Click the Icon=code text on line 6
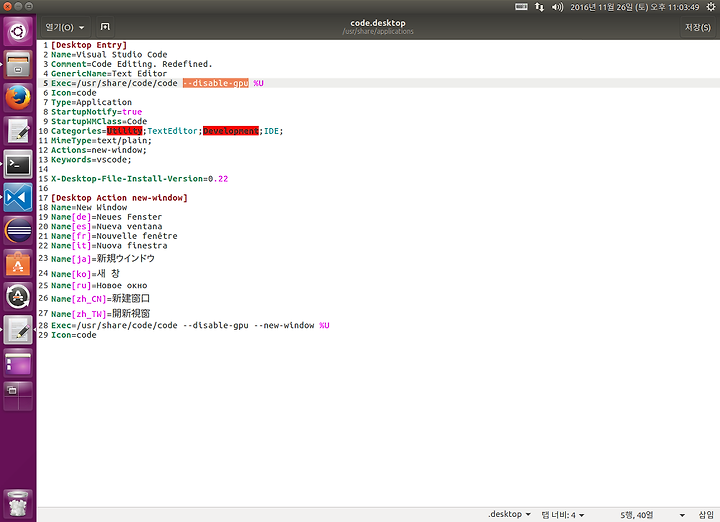The height and width of the screenshot is (522, 720). tap(73, 93)
